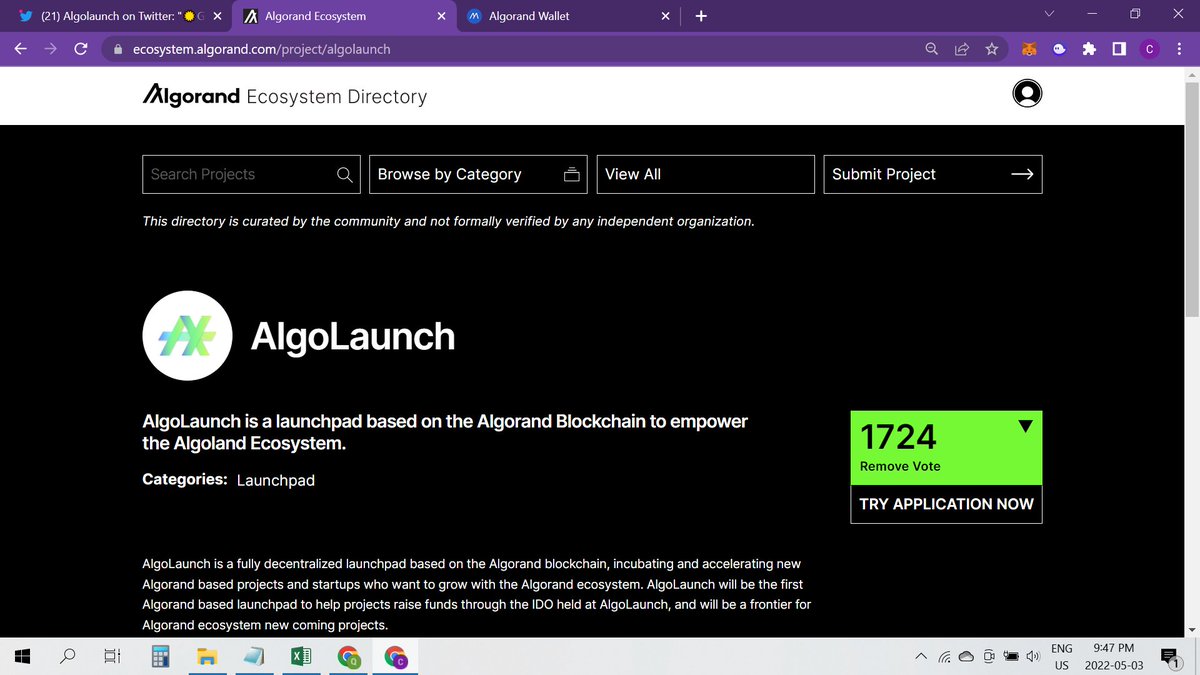The height and width of the screenshot is (675, 1200).
Task: Click the search magnifier icon
Action: (344, 174)
